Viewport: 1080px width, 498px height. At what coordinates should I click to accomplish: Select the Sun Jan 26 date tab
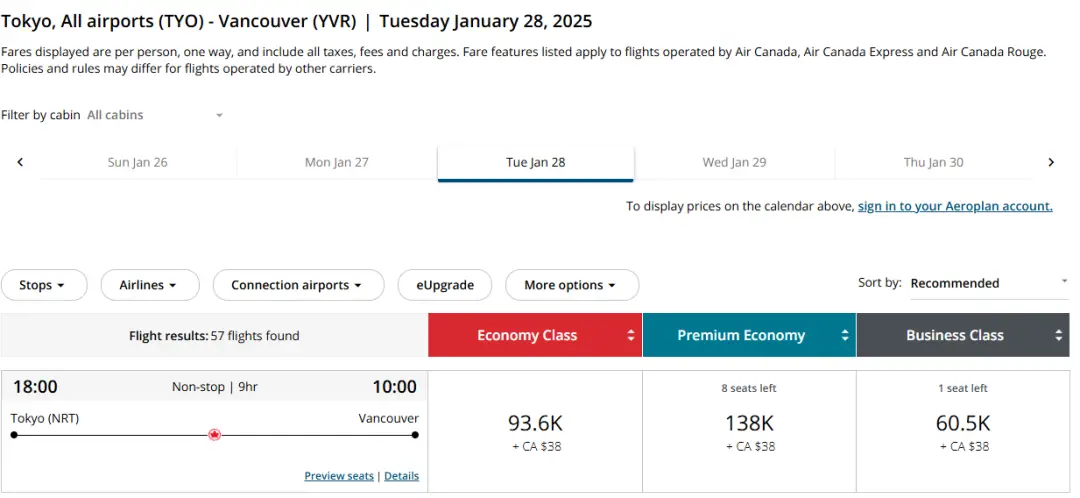point(138,162)
